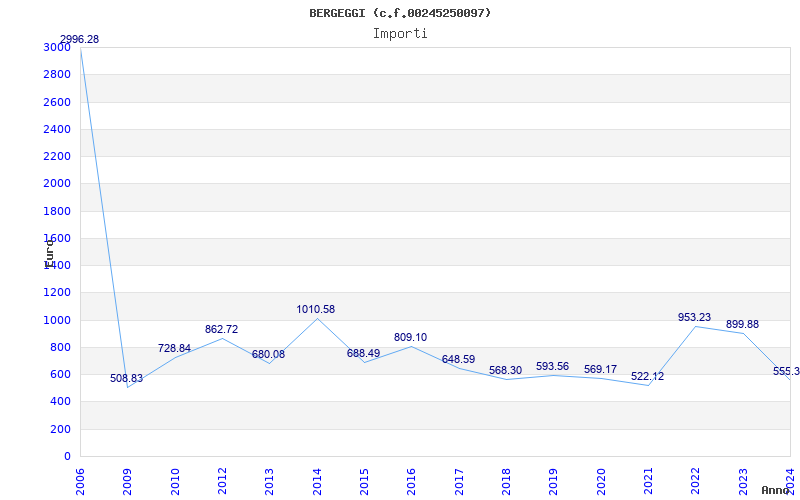Select the 508.83 data label
The image size is (800, 500).
point(127,379)
